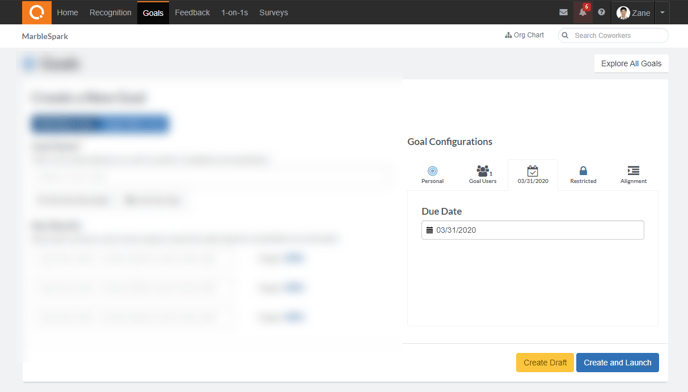Click the Org Chart link

(524, 35)
